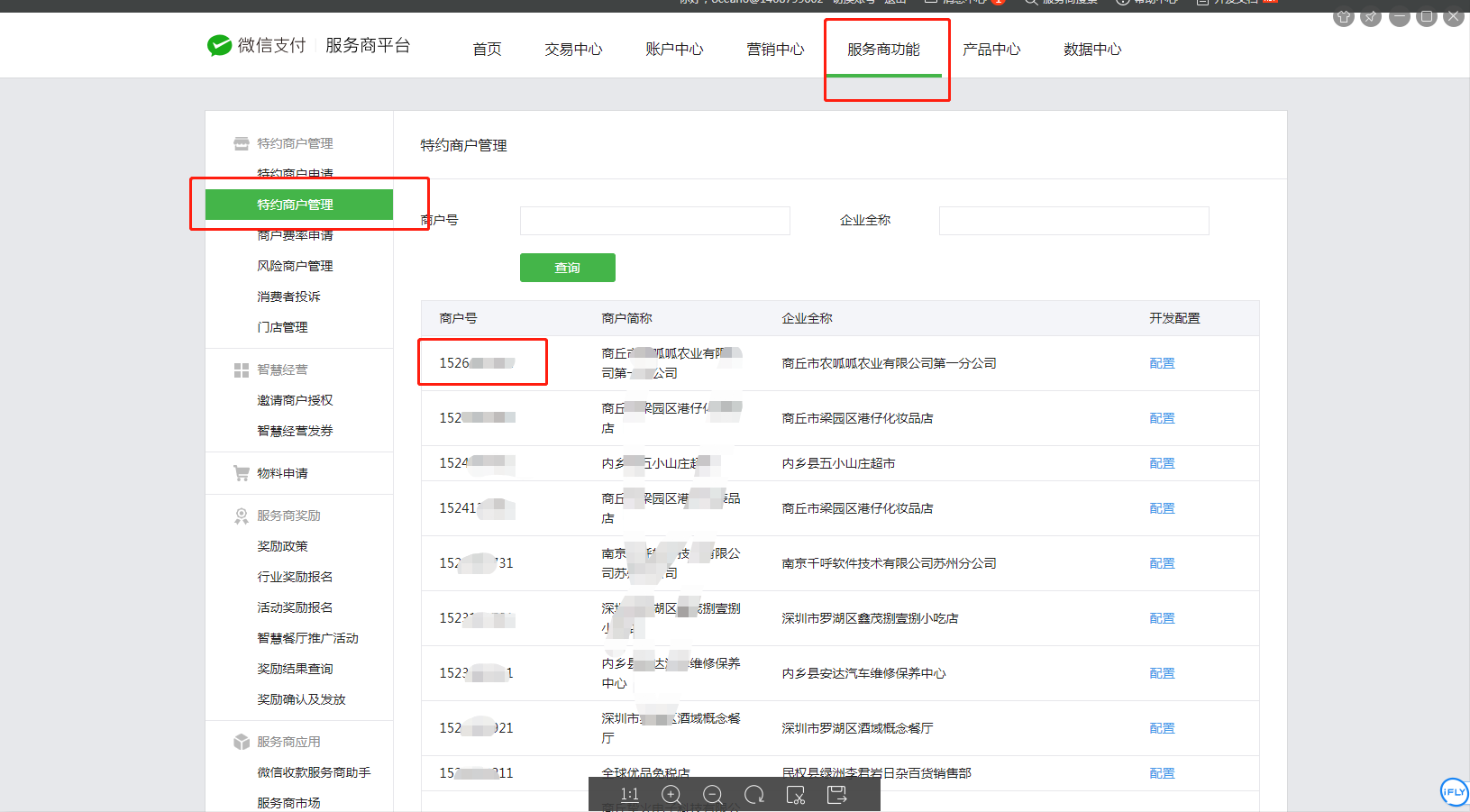Open 微信收款服务商助手 in sidebar
Screen dimensions: 1470x812
pos(314,772)
